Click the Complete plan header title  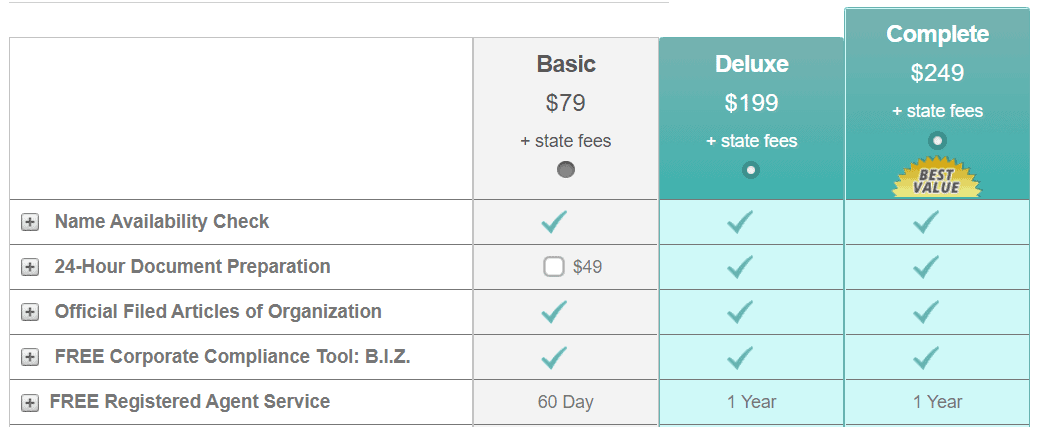click(937, 34)
